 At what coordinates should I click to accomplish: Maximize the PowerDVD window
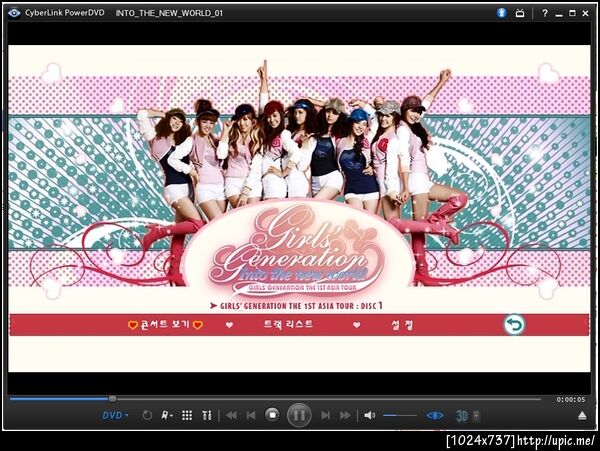click(x=572, y=13)
